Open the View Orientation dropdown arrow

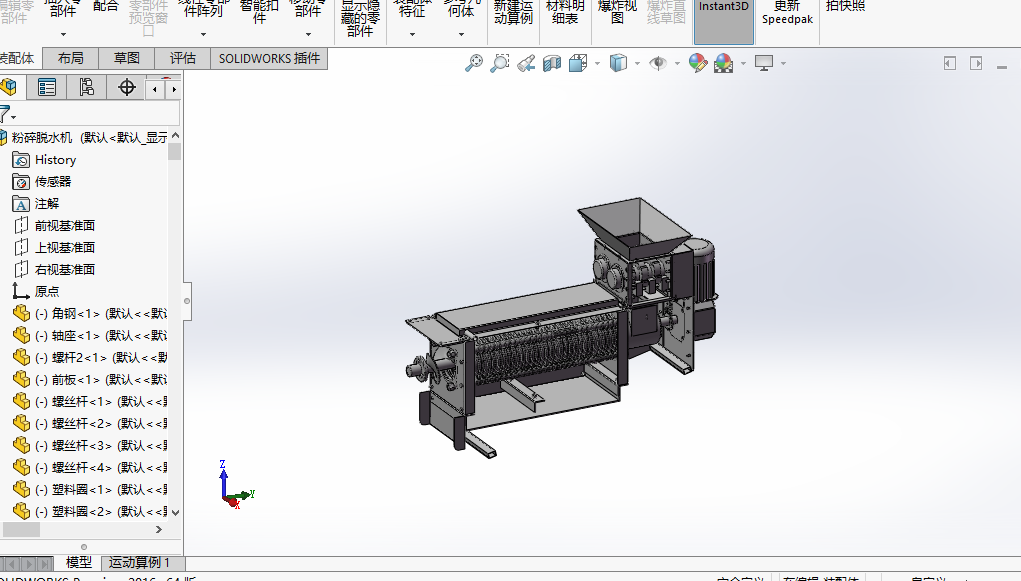click(597, 64)
